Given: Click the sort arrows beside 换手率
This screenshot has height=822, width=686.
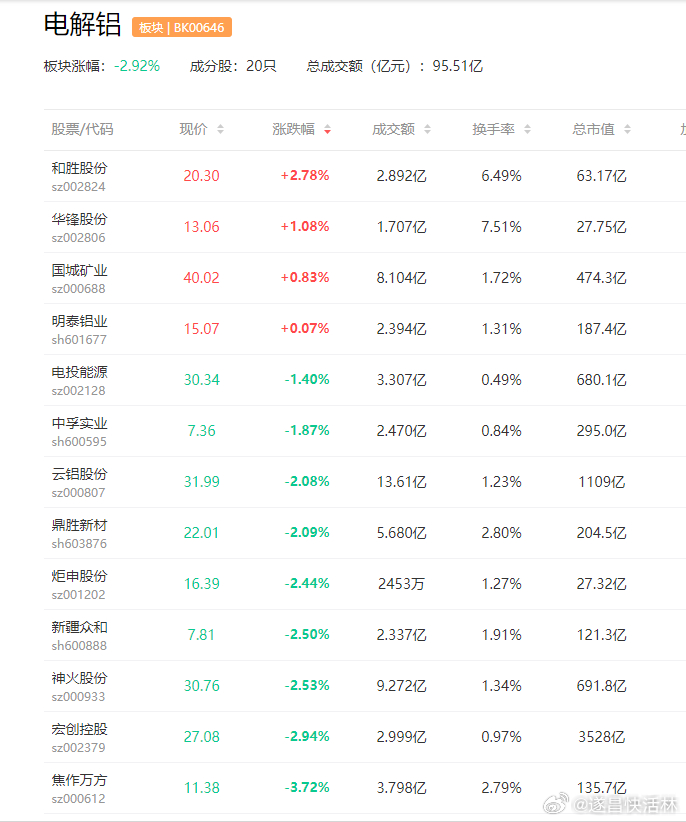Looking at the screenshot, I should pyautogui.click(x=529, y=129).
